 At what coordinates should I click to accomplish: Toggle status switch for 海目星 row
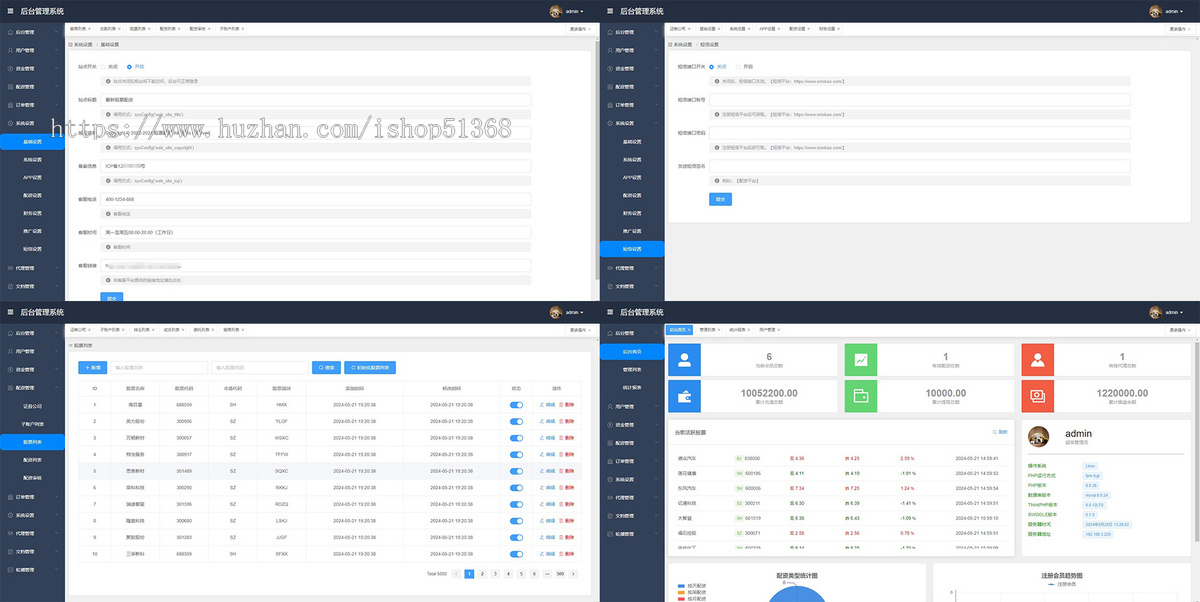pos(516,405)
